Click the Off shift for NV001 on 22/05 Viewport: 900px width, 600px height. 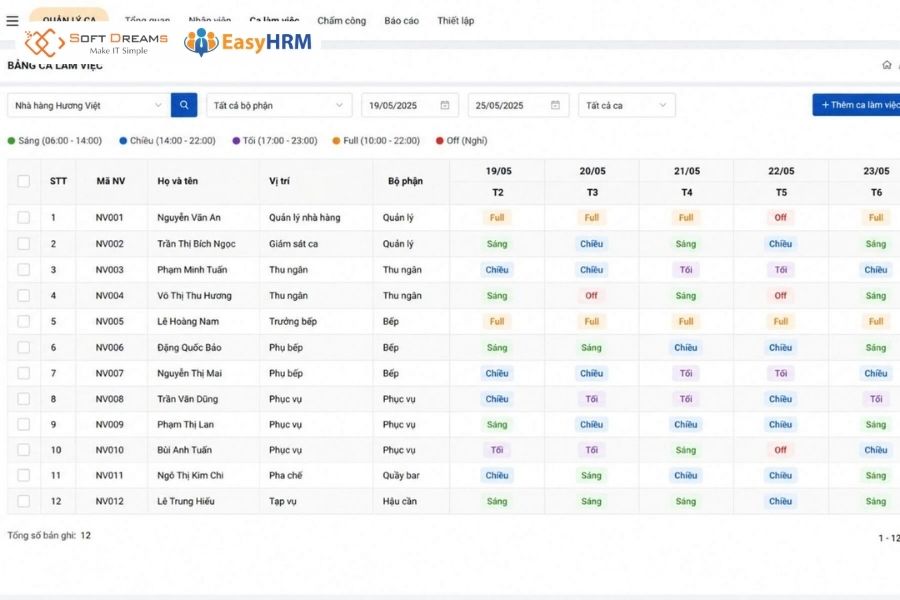pyautogui.click(x=781, y=218)
